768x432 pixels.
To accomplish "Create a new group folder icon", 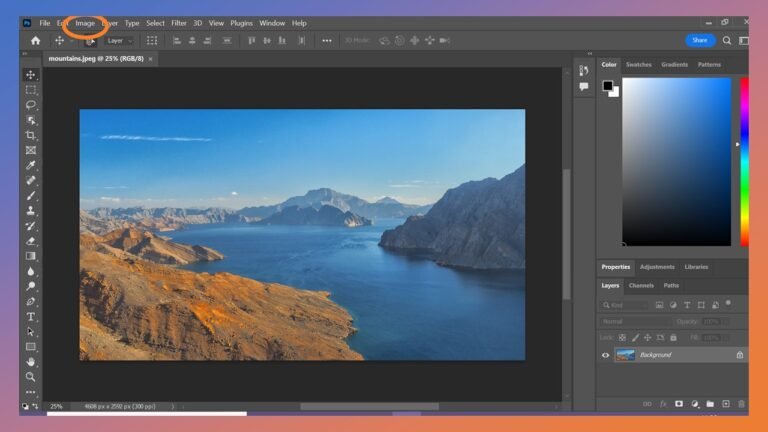I will pos(710,404).
